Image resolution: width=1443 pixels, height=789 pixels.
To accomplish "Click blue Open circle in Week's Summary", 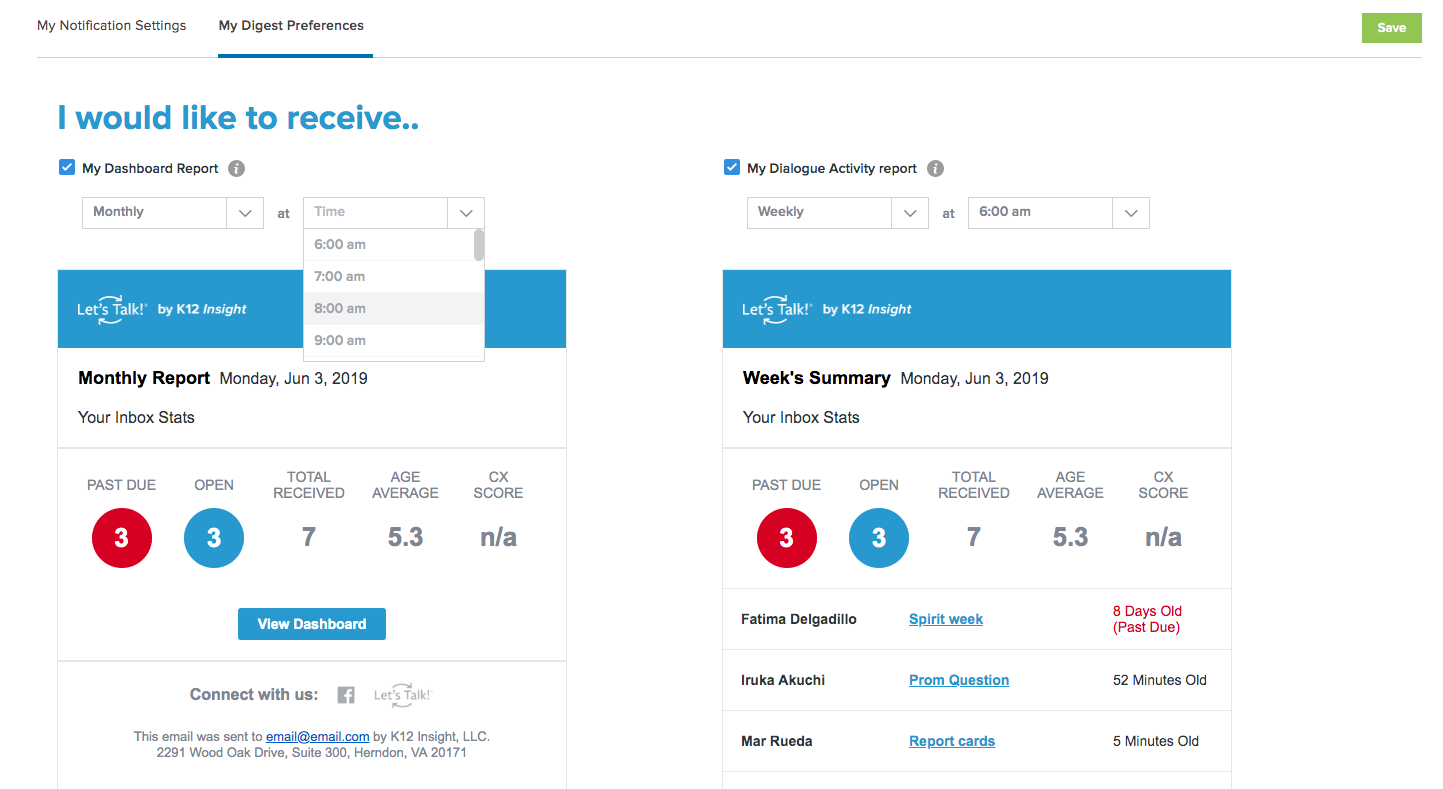I will point(879,538).
